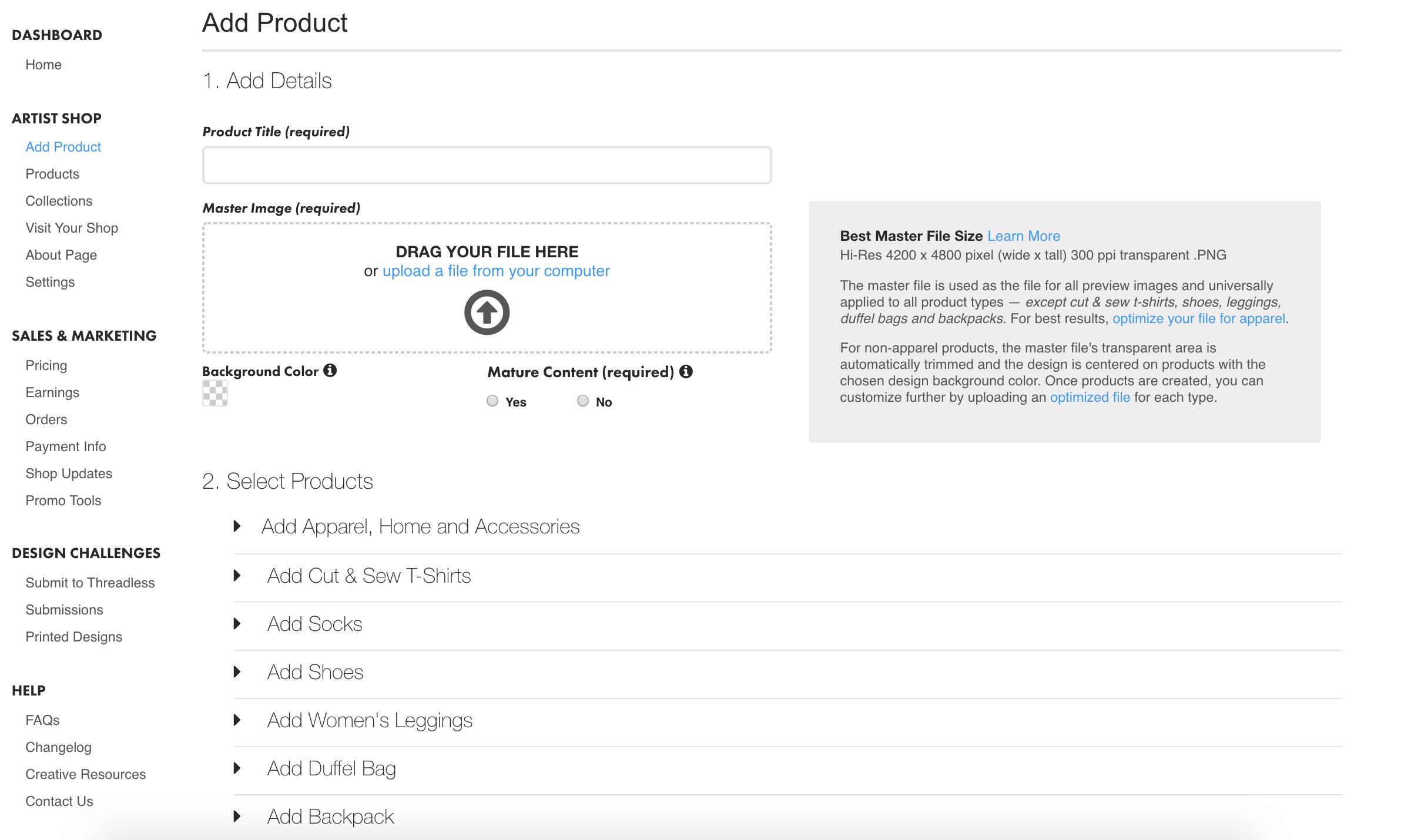Click Background Color info icon
Viewport: 1401px width, 840px height.
pos(330,371)
